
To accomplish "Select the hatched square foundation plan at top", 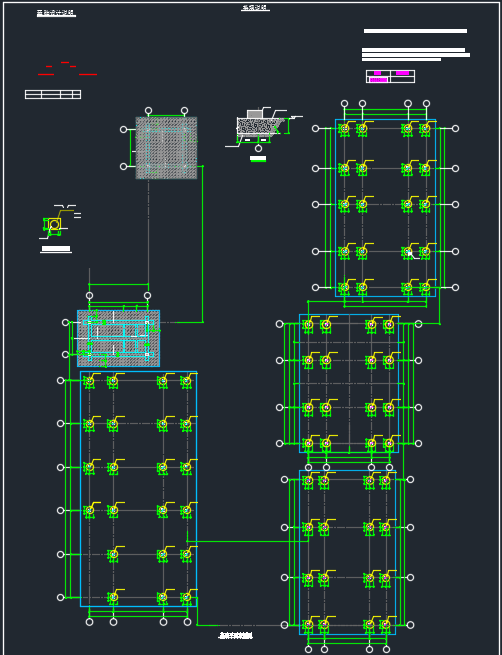I will coord(166,148).
